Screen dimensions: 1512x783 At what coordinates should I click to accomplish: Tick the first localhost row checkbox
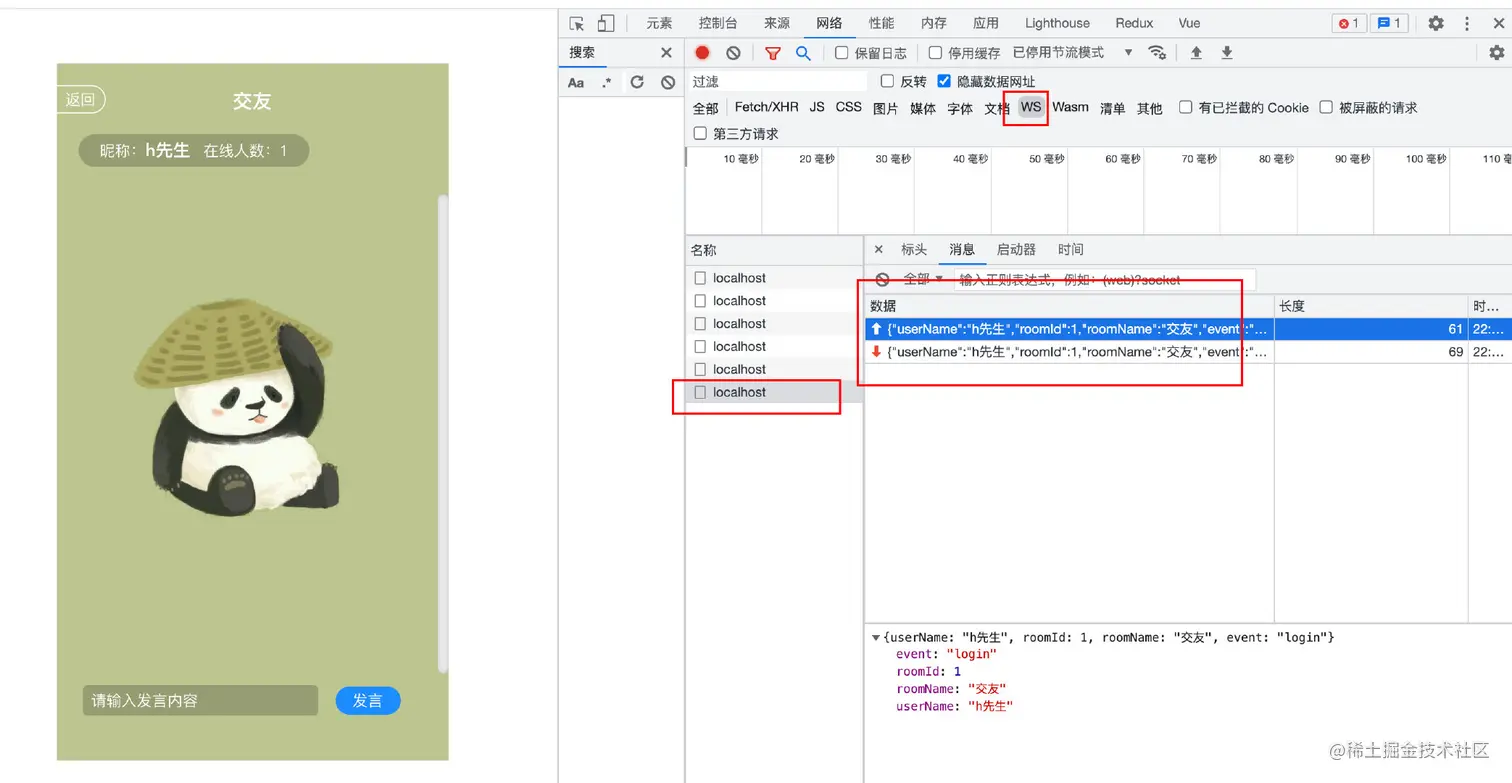pyautogui.click(x=700, y=278)
